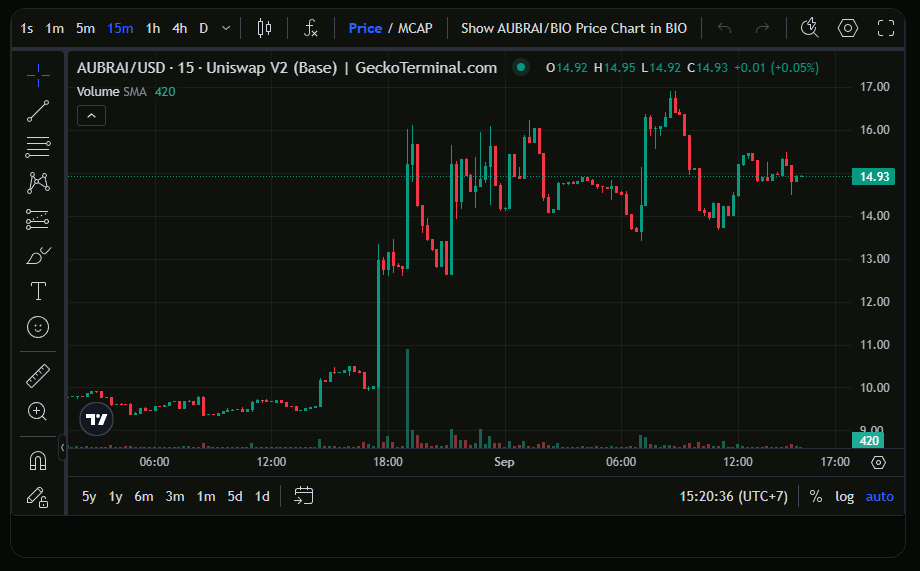Switch chart to MCAP view
The width and height of the screenshot is (920, 571).
(415, 28)
